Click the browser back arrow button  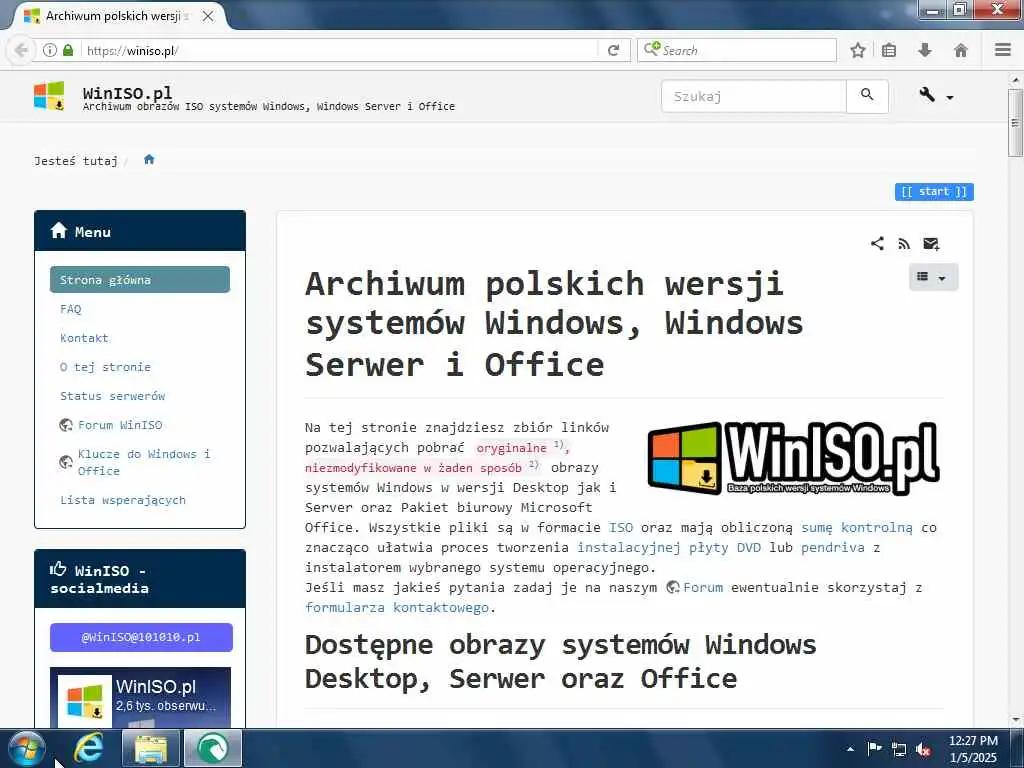(21, 50)
